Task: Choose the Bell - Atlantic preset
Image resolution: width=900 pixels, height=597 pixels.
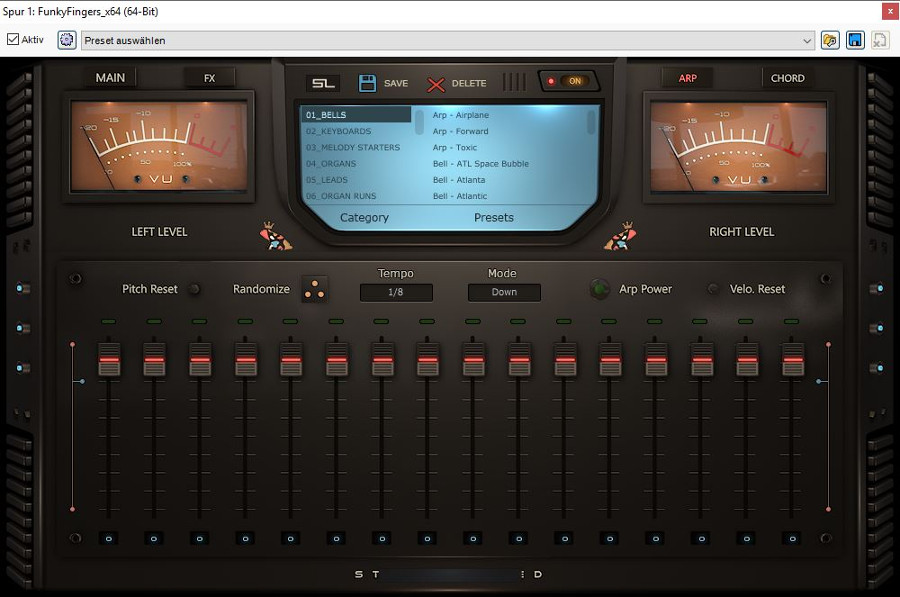Action: pos(460,196)
